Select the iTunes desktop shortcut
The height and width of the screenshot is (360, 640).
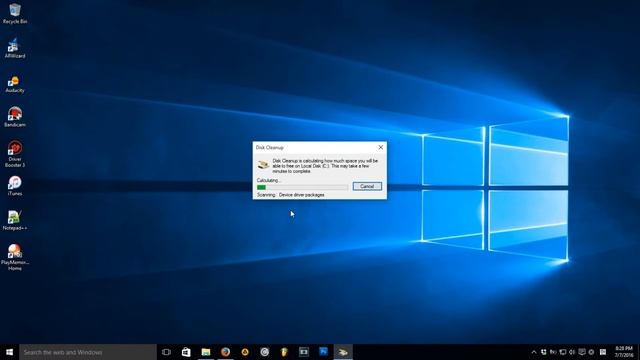click(x=15, y=186)
